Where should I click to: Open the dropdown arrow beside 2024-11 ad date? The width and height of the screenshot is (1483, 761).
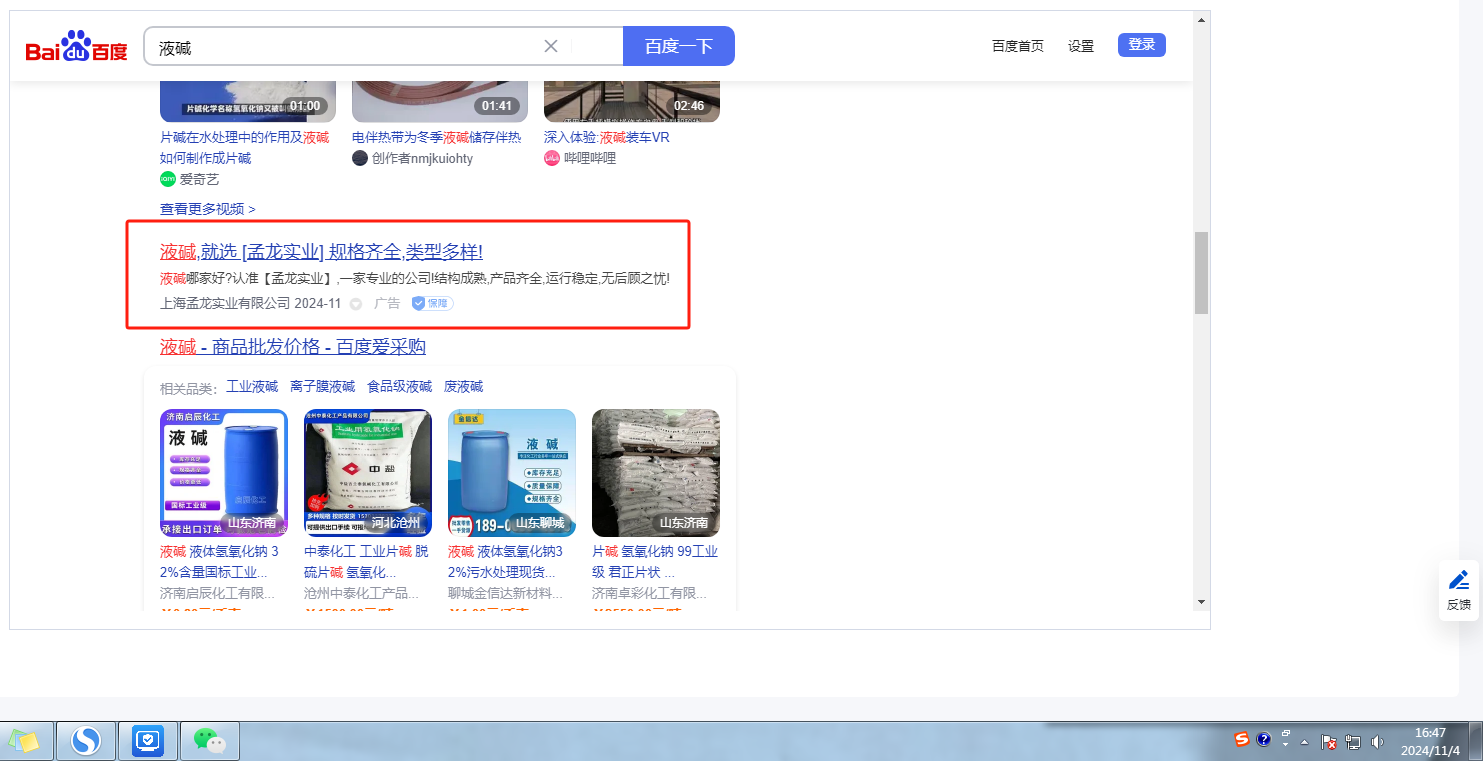click(x=355, y=304)
